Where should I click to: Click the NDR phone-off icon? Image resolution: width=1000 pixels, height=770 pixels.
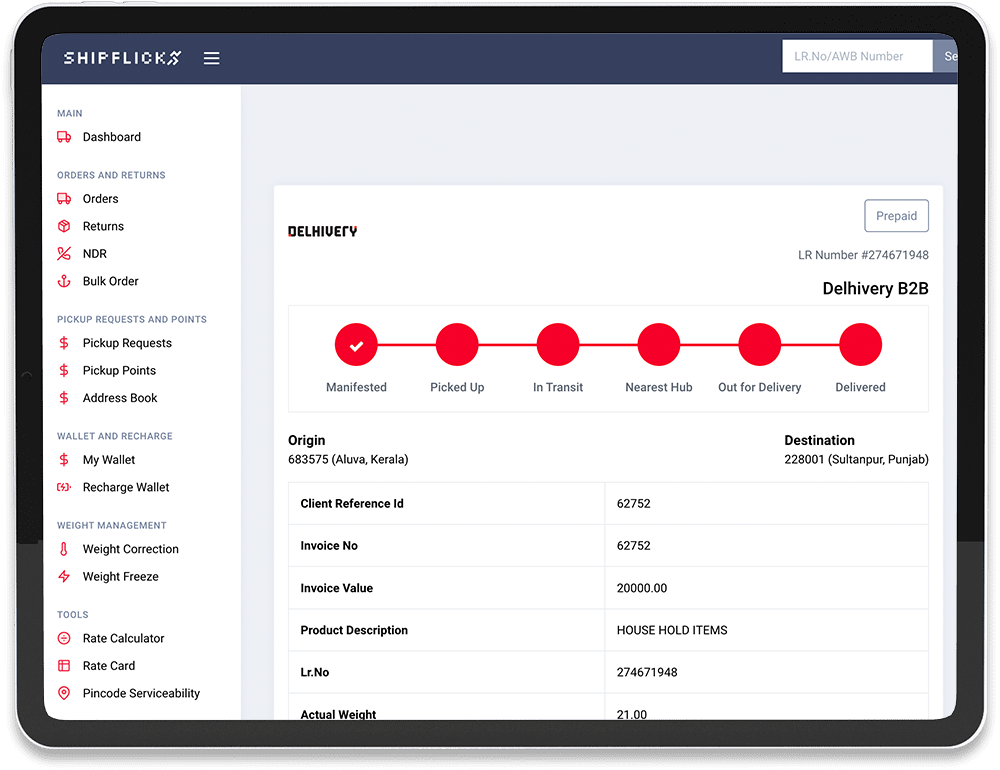pos(64,253)
